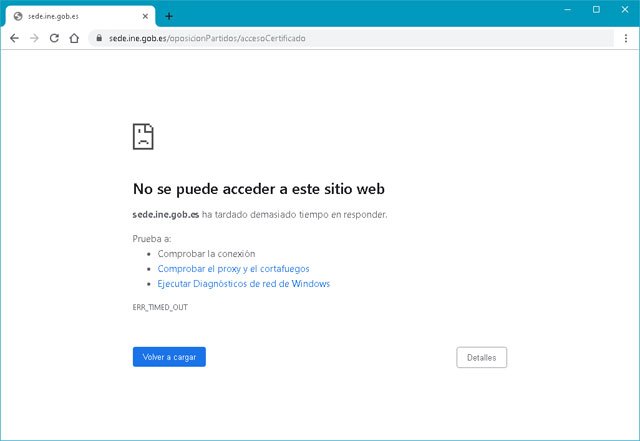This screenshot has height=441, width=640.
Task: Open 'Comprobar el proxy y el cortafuegos' link
Action: click(x=233, y=269)
